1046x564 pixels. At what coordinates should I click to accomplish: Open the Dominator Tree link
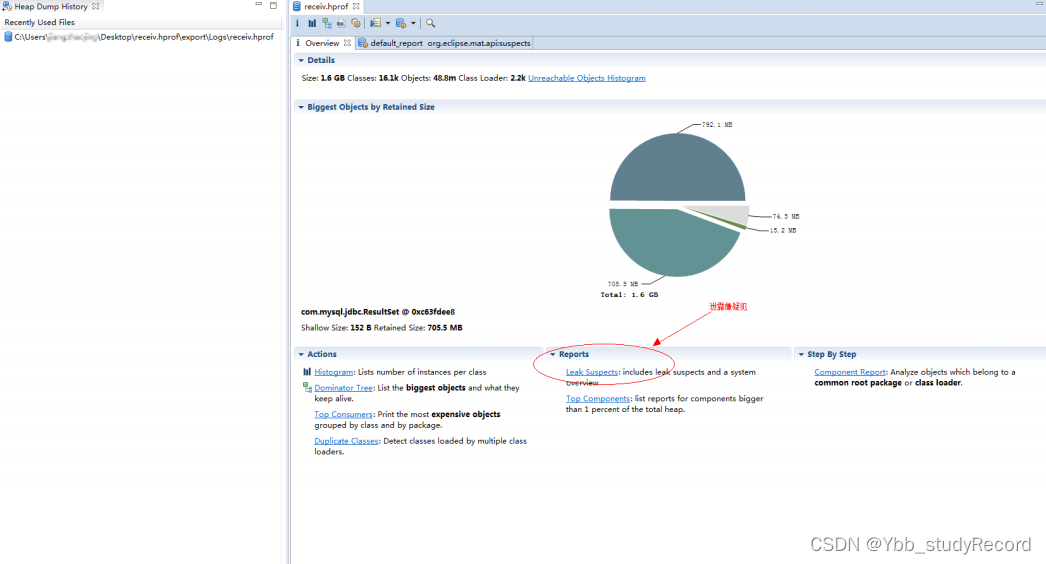click(344, 387)
